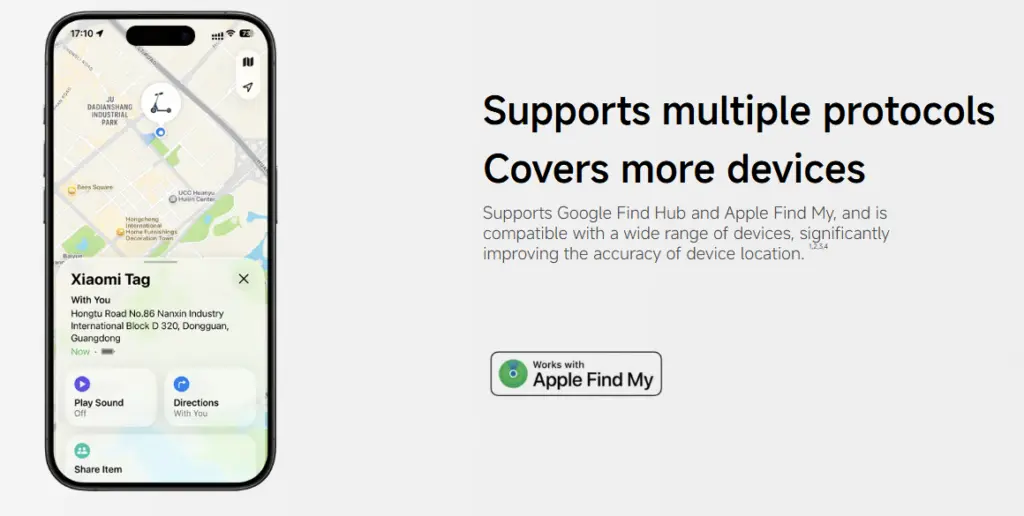Screen dimensions: 1024x516
Task: Close the Xiaomi Tag panel
Action: pos(244,279)
